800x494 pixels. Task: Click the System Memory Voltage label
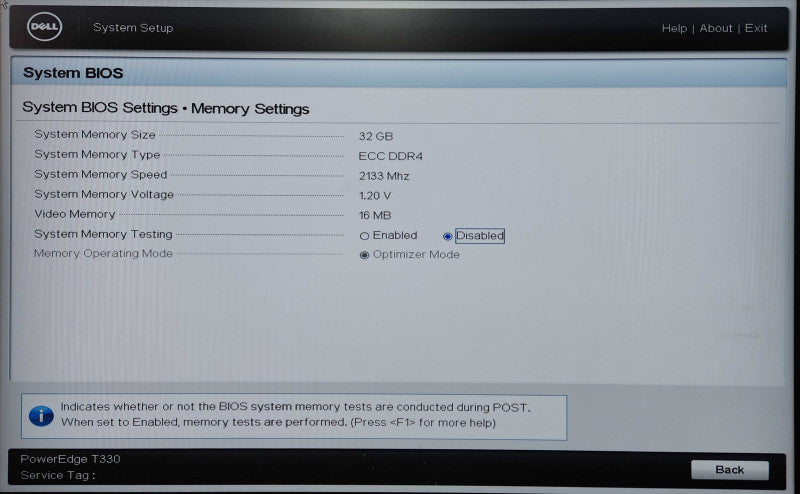(x=104, y=194)
